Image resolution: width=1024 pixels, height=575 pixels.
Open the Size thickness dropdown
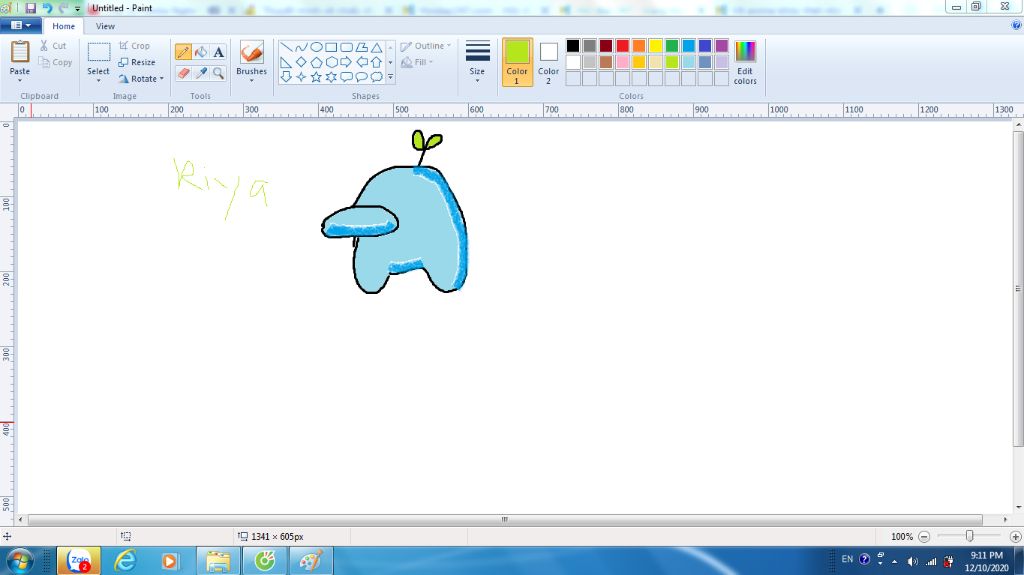coord(477,62)
